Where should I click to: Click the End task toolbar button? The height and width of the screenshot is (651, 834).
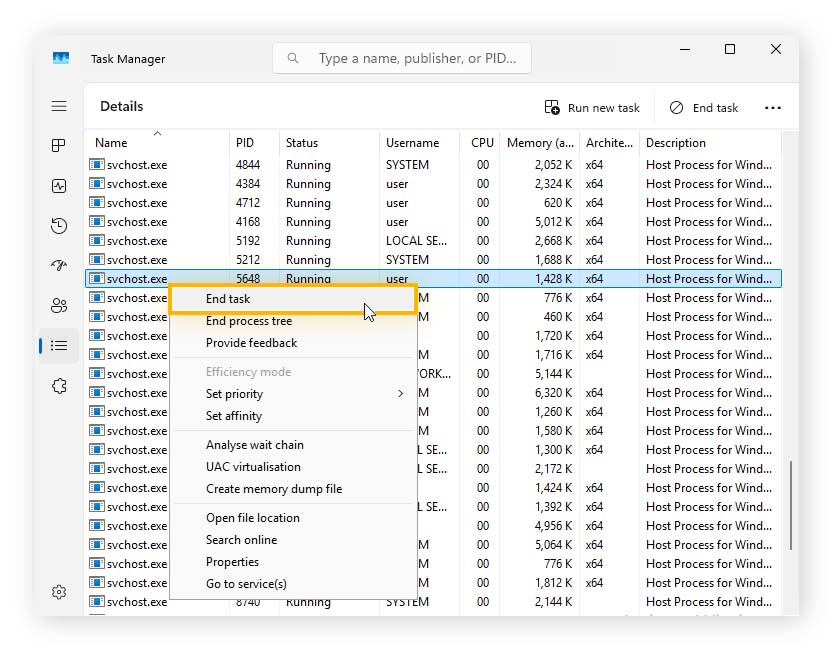pos(704,107)
